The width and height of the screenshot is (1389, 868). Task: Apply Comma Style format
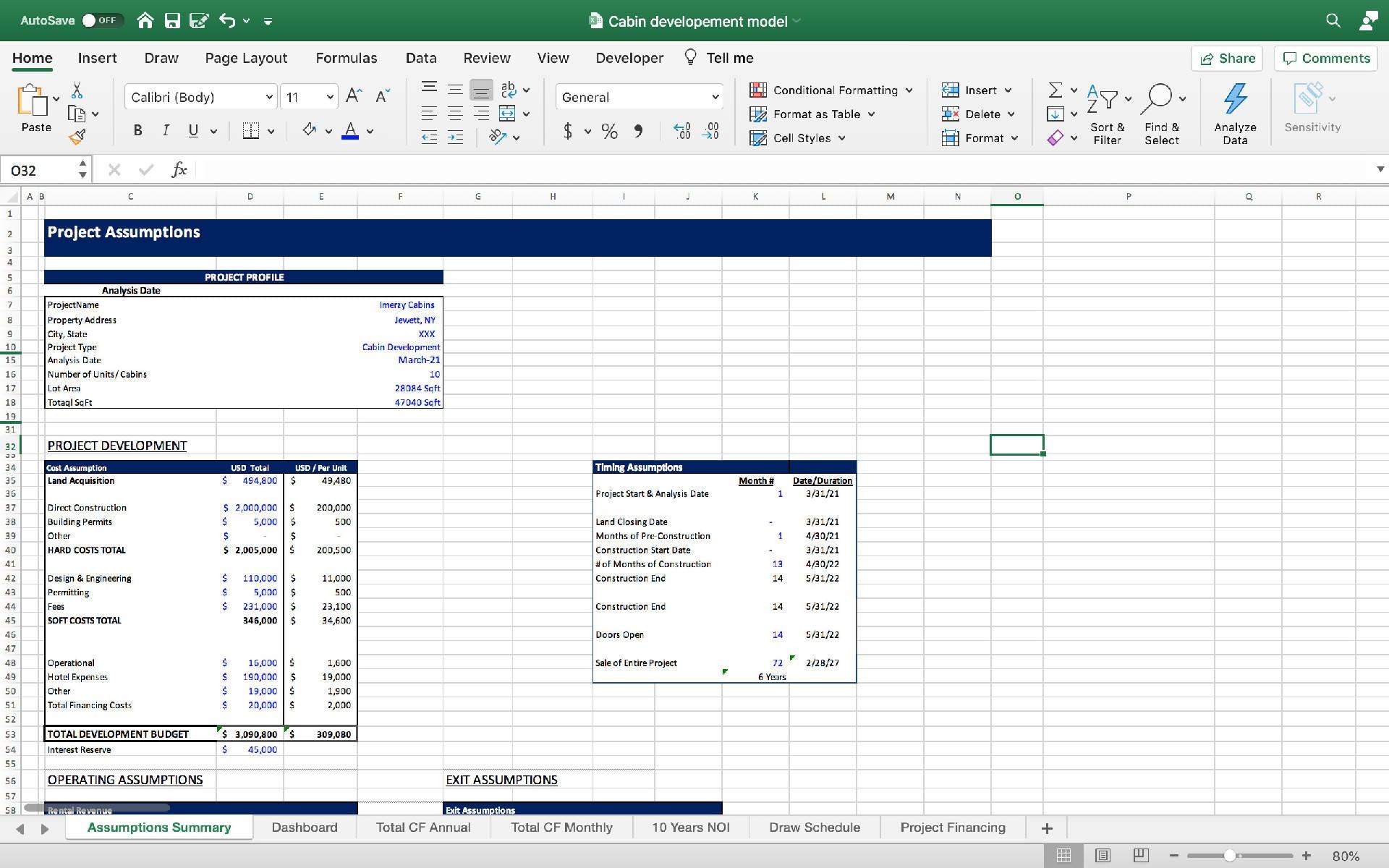[638, 131]
